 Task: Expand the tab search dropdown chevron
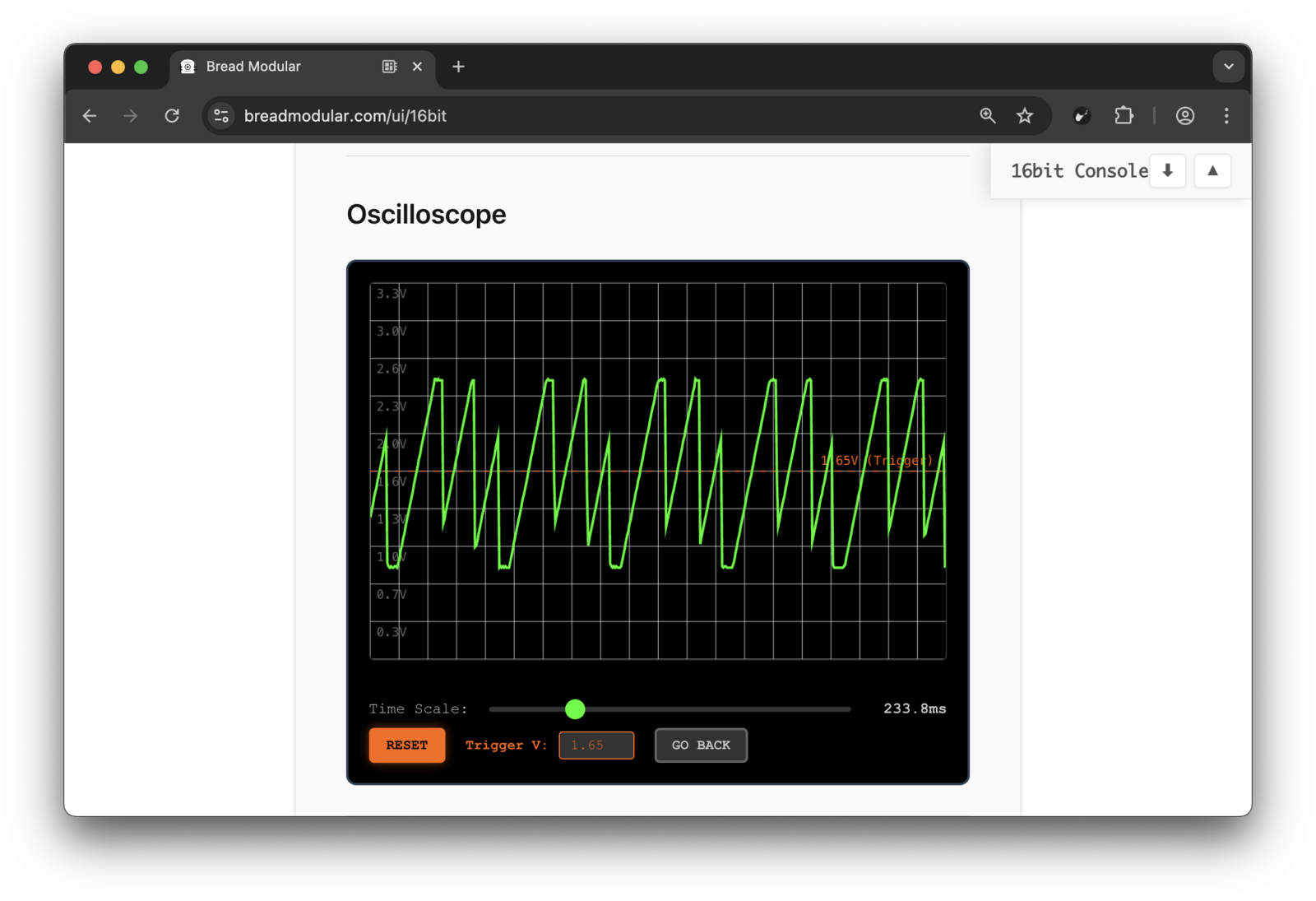click(1229, 67)
